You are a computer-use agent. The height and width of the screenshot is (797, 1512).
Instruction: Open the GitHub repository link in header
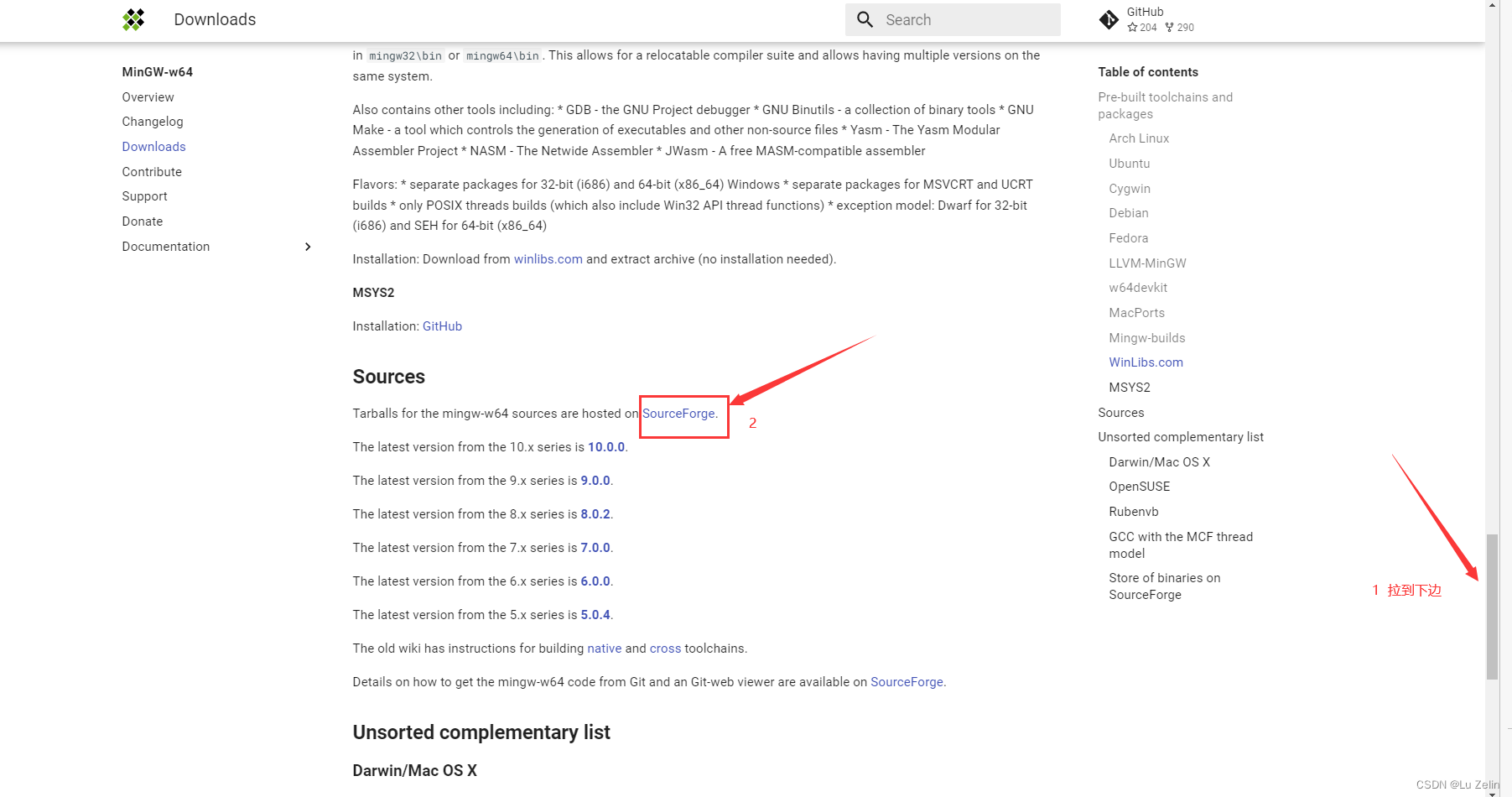point(1148,19)
